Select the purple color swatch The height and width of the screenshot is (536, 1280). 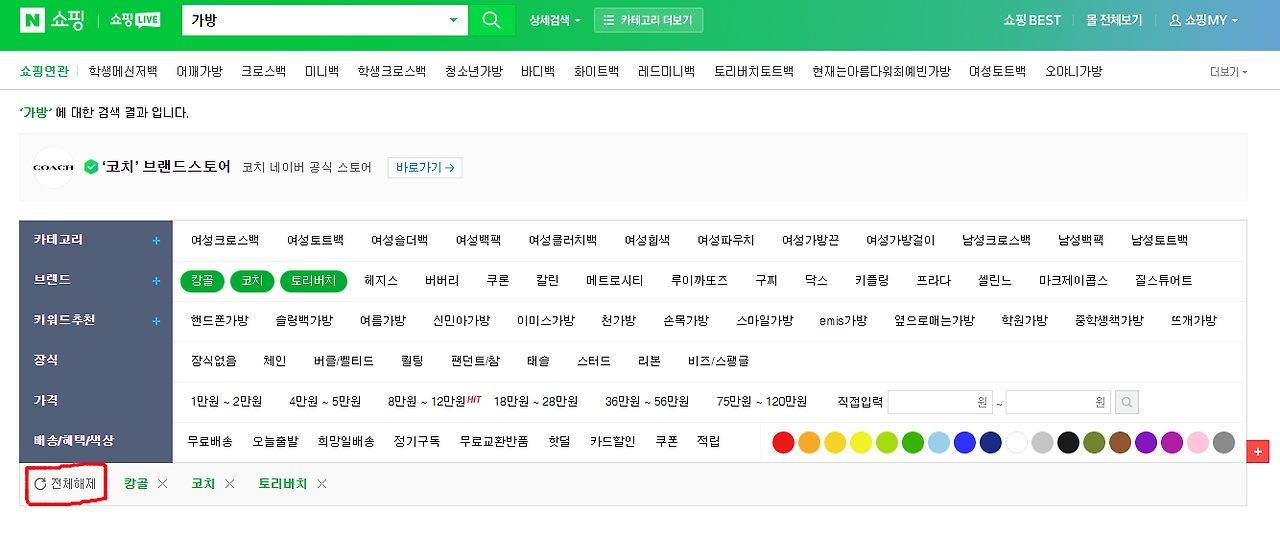click(x=1146, y=443)
